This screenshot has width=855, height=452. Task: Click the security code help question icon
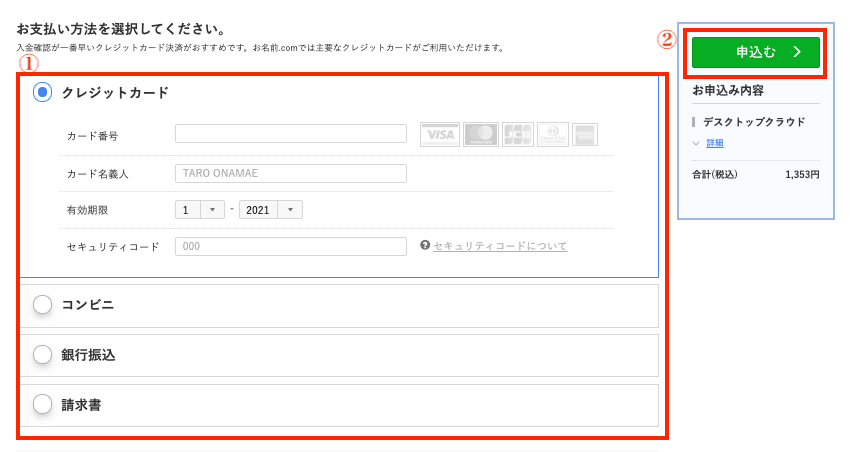(425, 245)
